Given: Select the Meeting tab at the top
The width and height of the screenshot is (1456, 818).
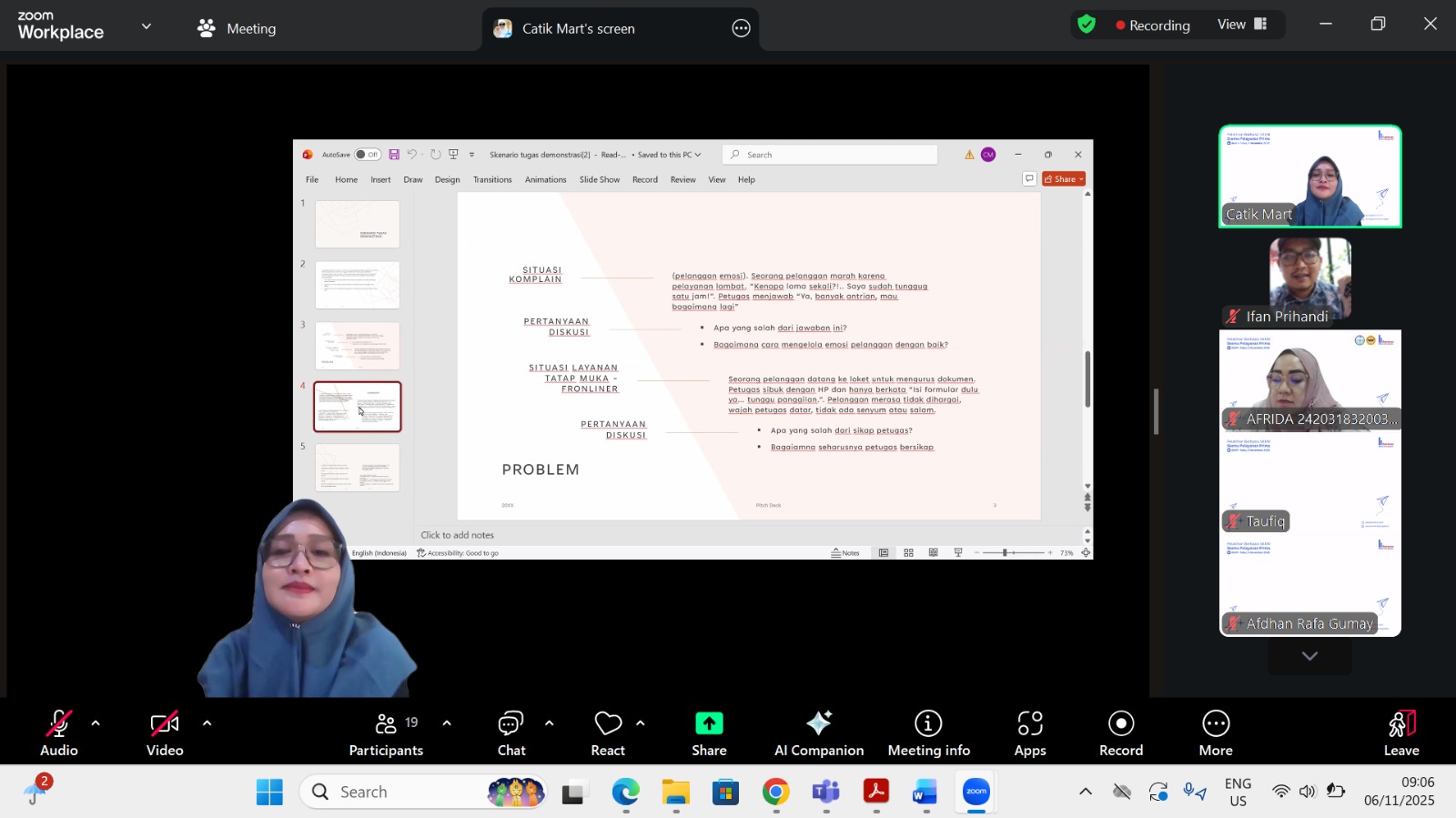Looking at the screenshot, I should pos(237,28).
